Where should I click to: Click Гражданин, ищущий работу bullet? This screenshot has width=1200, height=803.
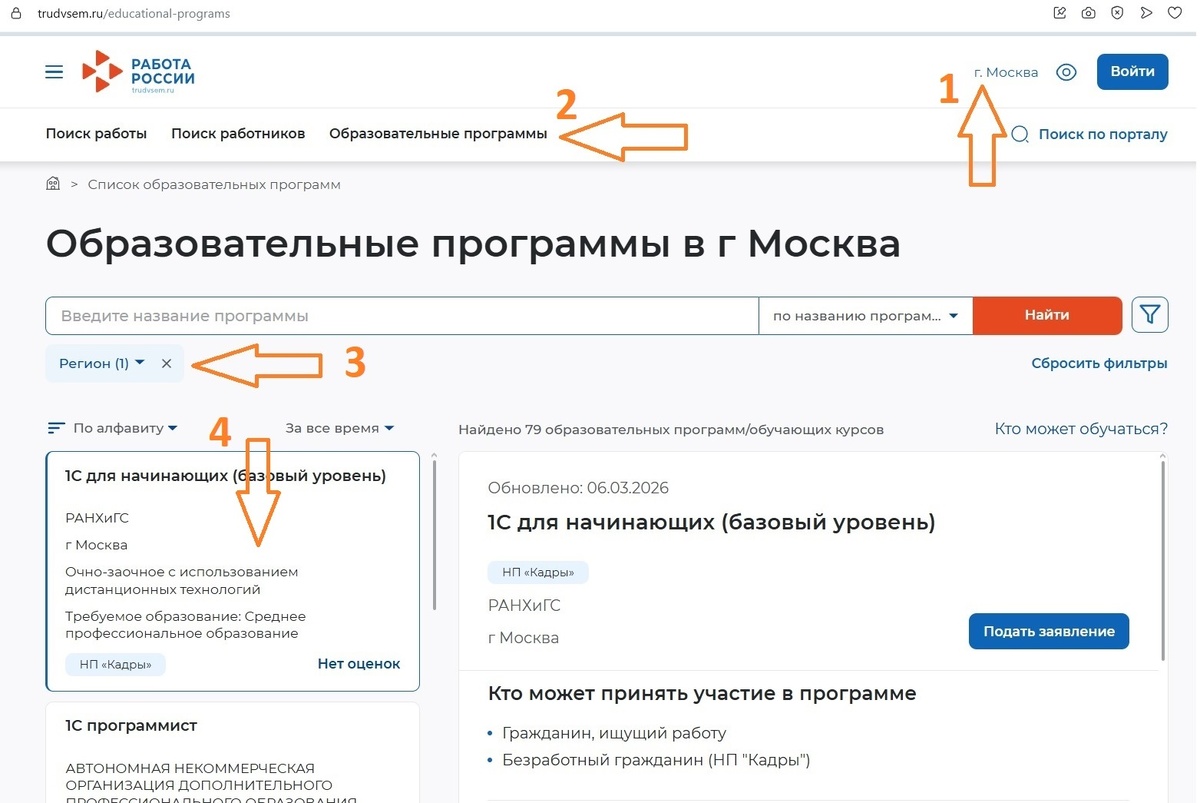tap(614, 734)
